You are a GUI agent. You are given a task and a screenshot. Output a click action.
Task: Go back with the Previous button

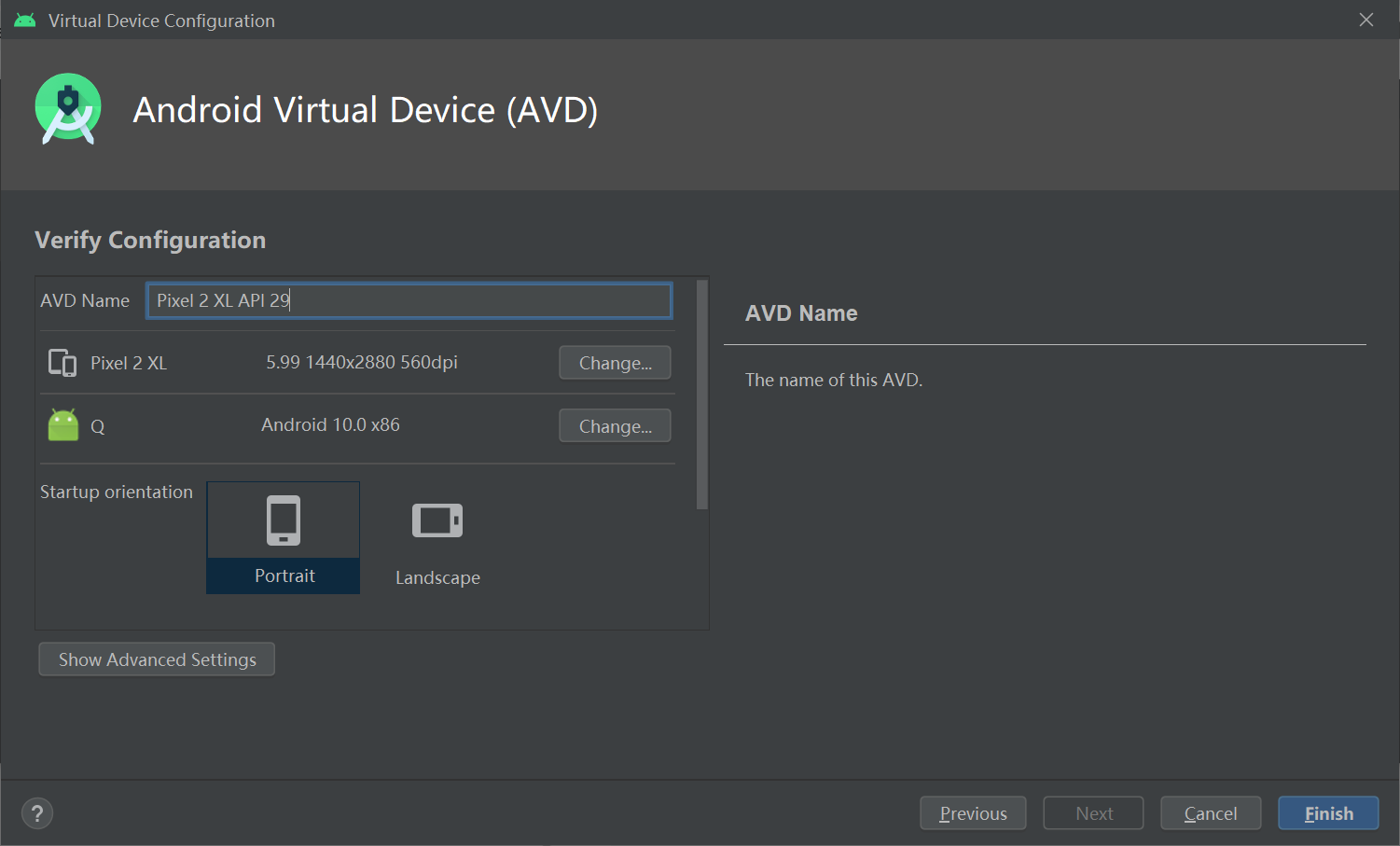973,813
